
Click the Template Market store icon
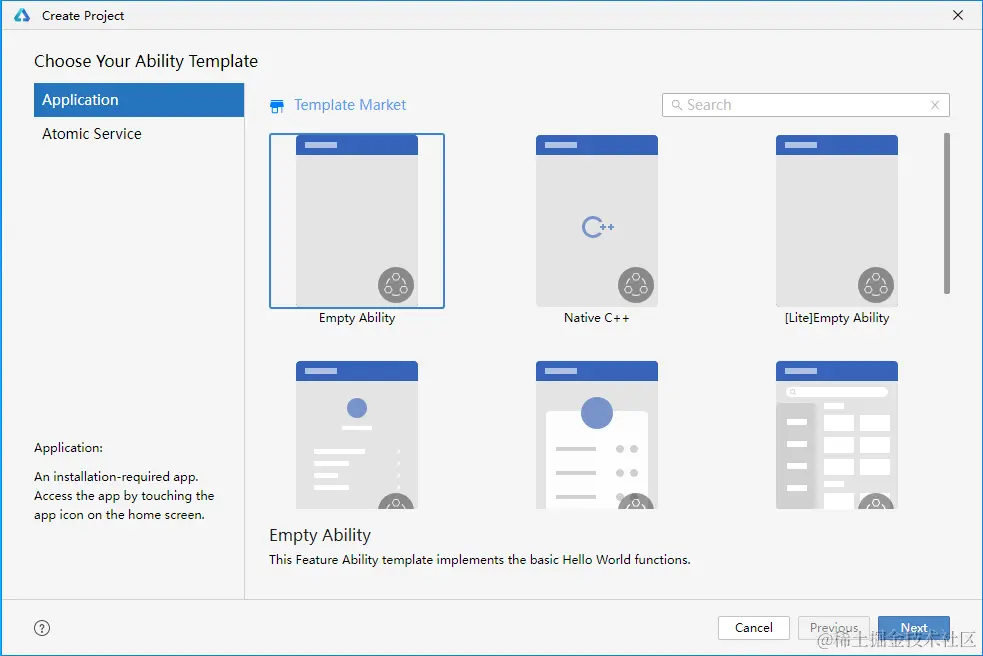[276, 106]
